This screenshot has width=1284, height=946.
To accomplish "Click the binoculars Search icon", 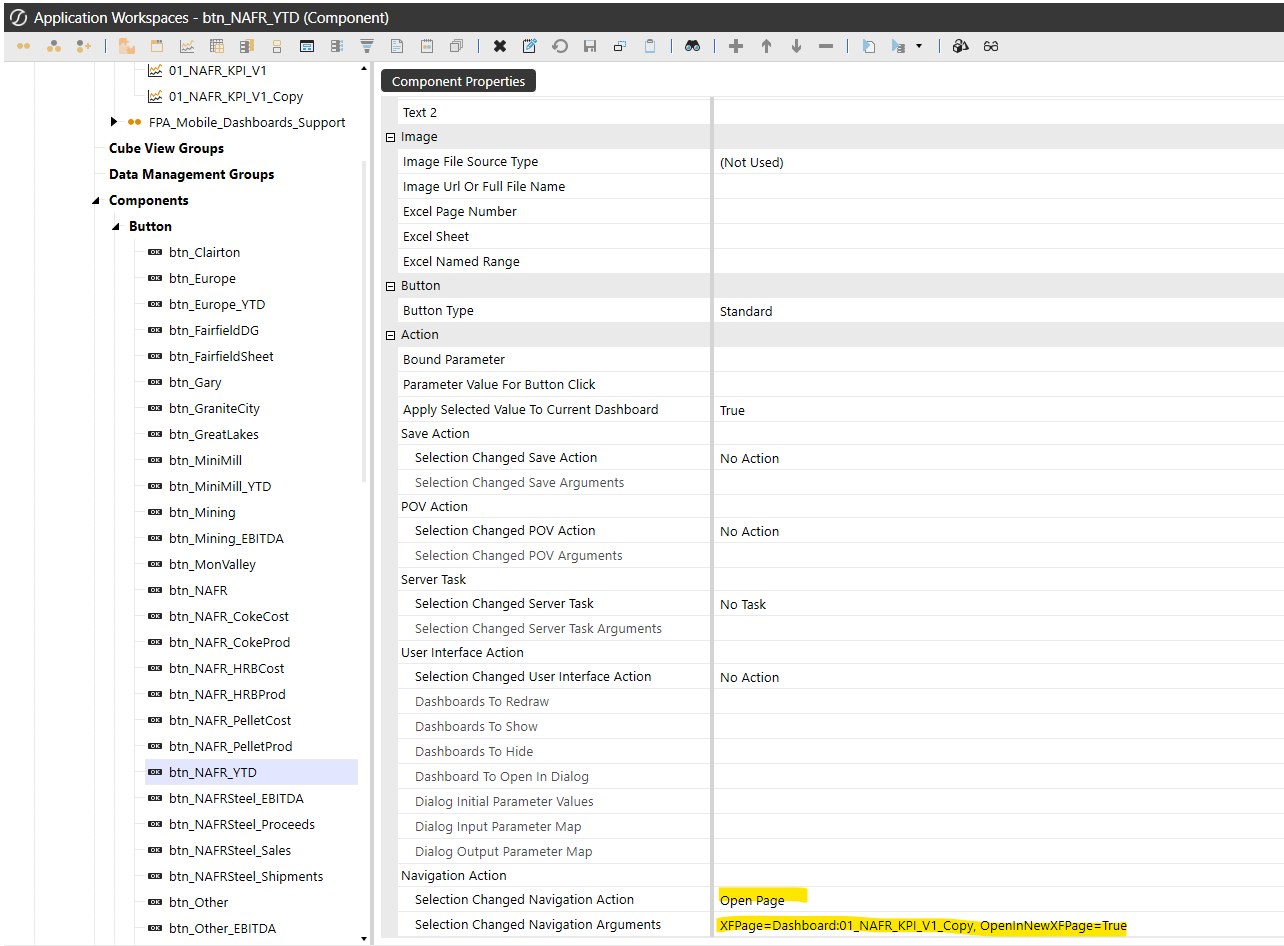I will tap(692, 46).
